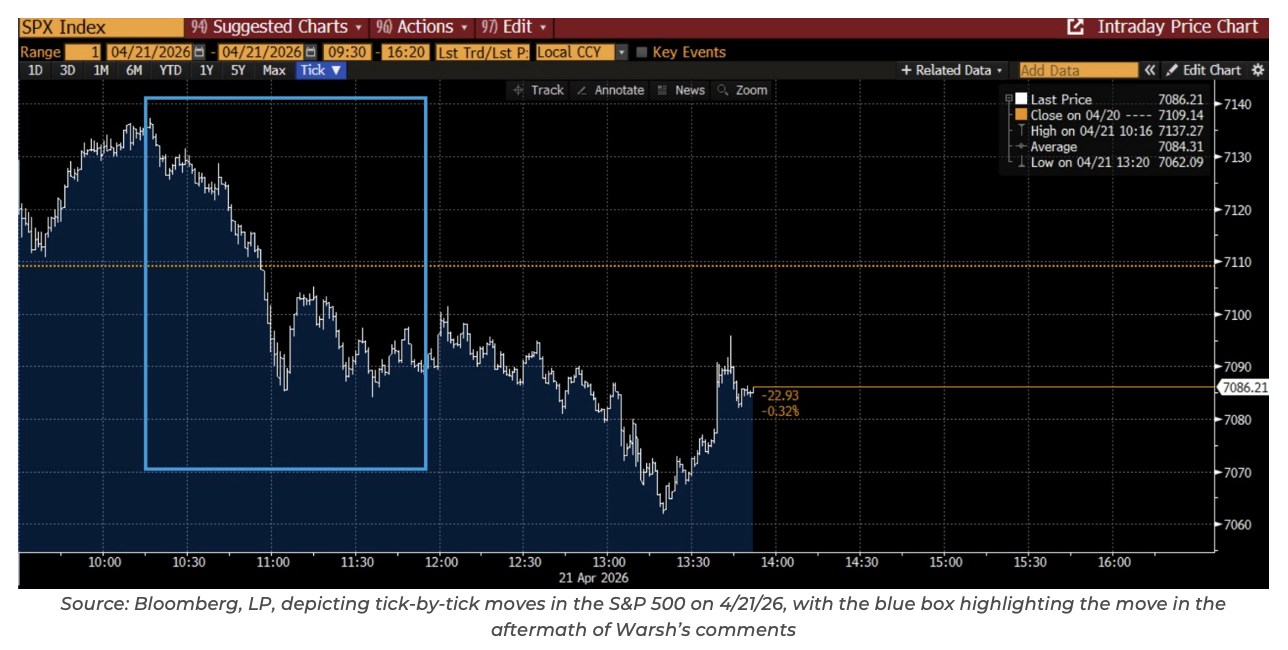Viewport: 1288px width, 650px height.
Task: Enable the Key Events checkbox
Action: coord(642,52)
